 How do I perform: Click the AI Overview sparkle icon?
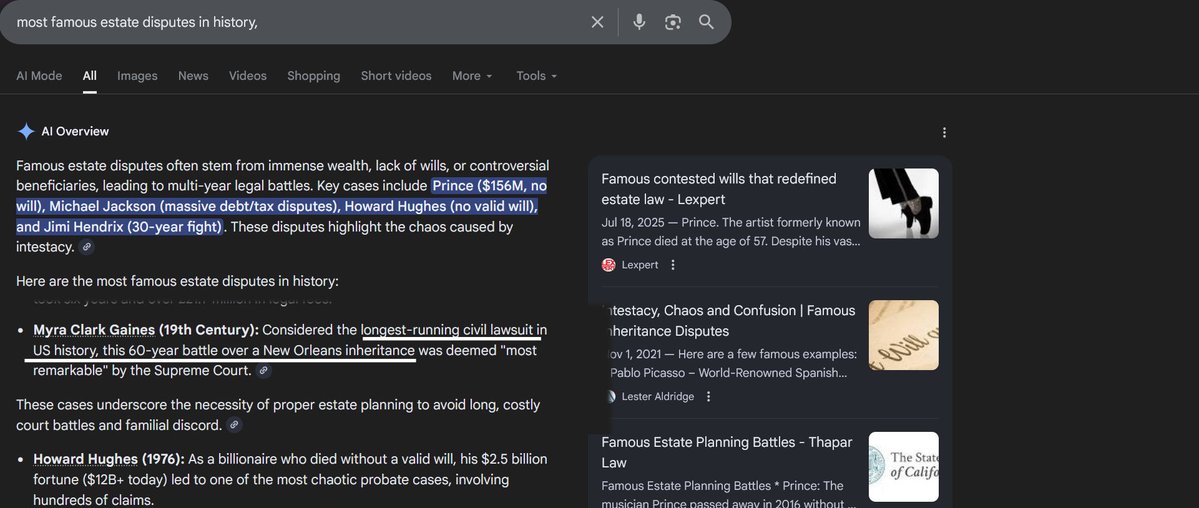tap(26, 132)
